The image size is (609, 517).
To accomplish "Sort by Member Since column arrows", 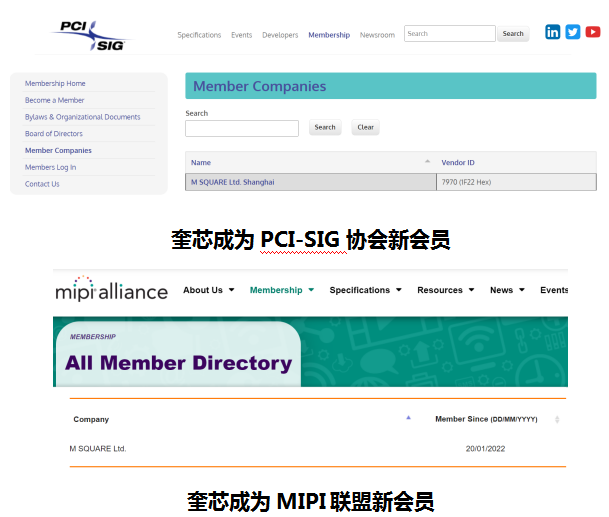I will (557, 419).
